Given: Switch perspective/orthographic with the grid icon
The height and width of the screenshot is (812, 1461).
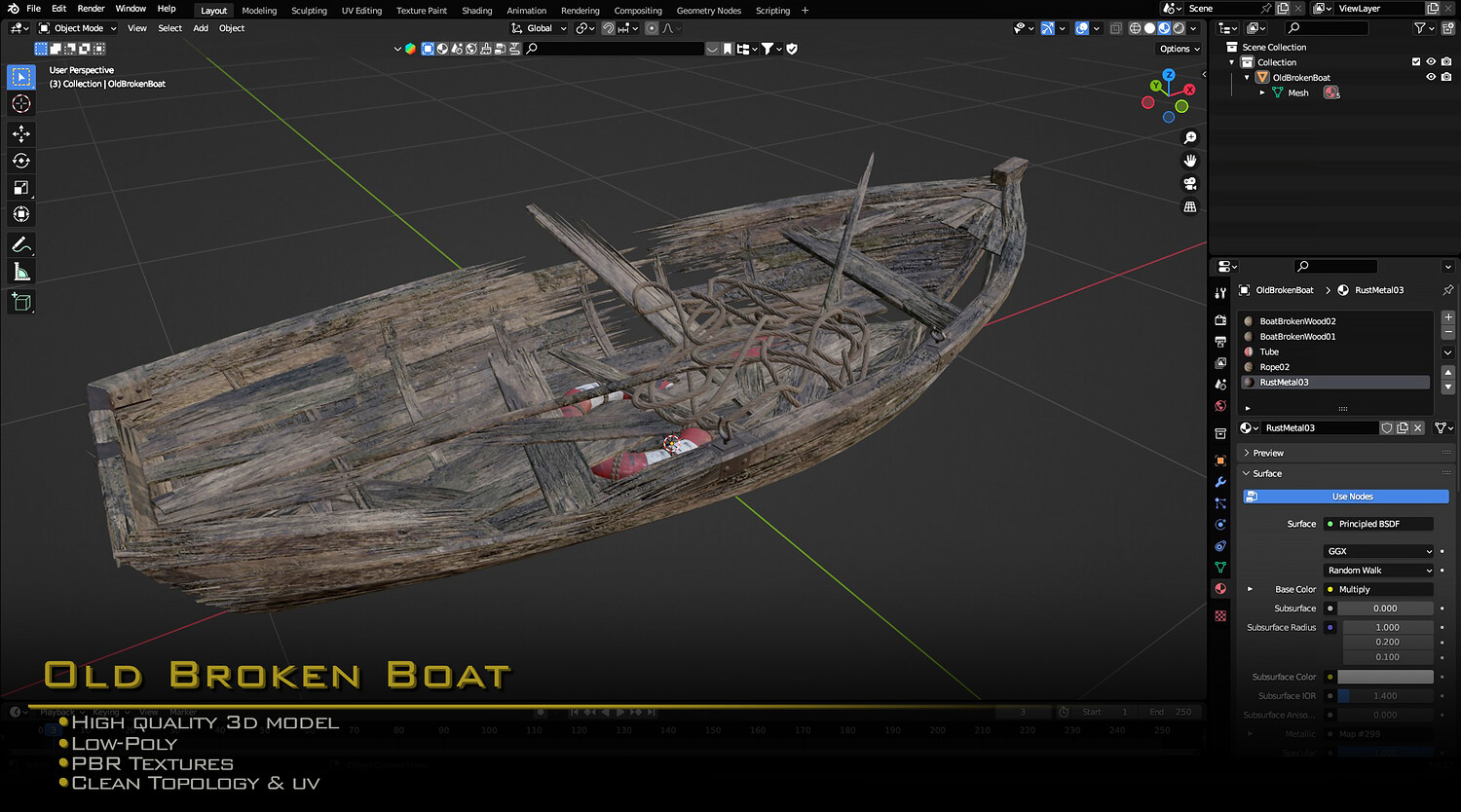Looking at the screenshot, I should tap(1190, 206).
